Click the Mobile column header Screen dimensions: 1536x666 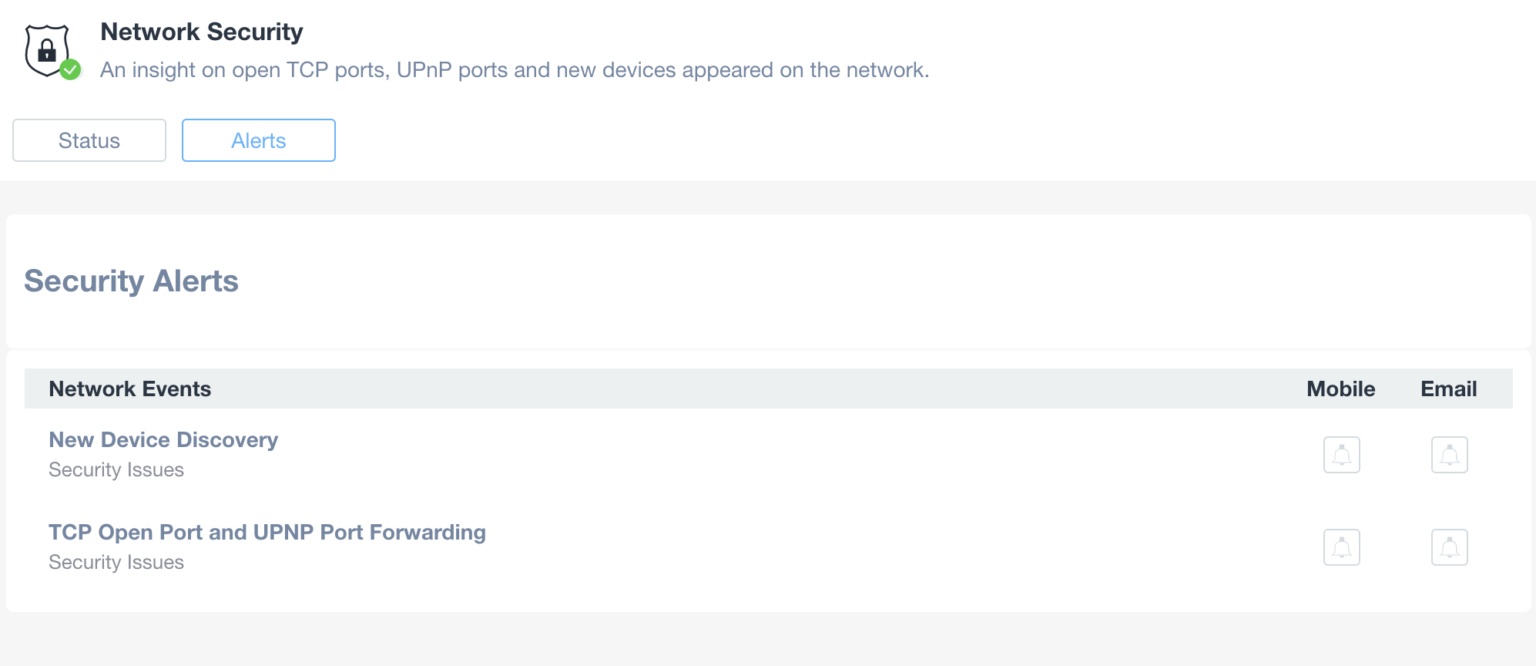(x=1340, y=389)
